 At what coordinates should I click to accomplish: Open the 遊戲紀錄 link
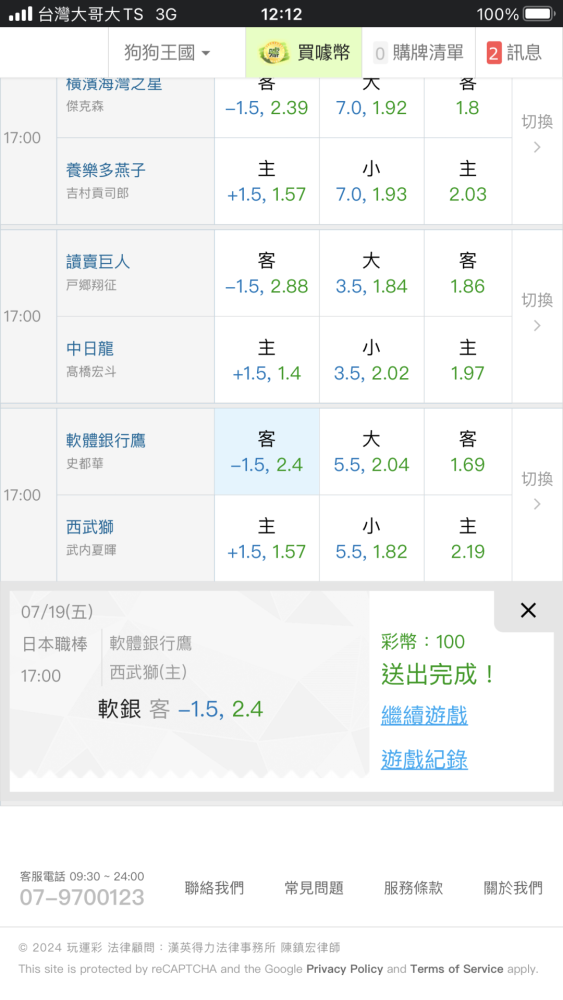[425, 759]
